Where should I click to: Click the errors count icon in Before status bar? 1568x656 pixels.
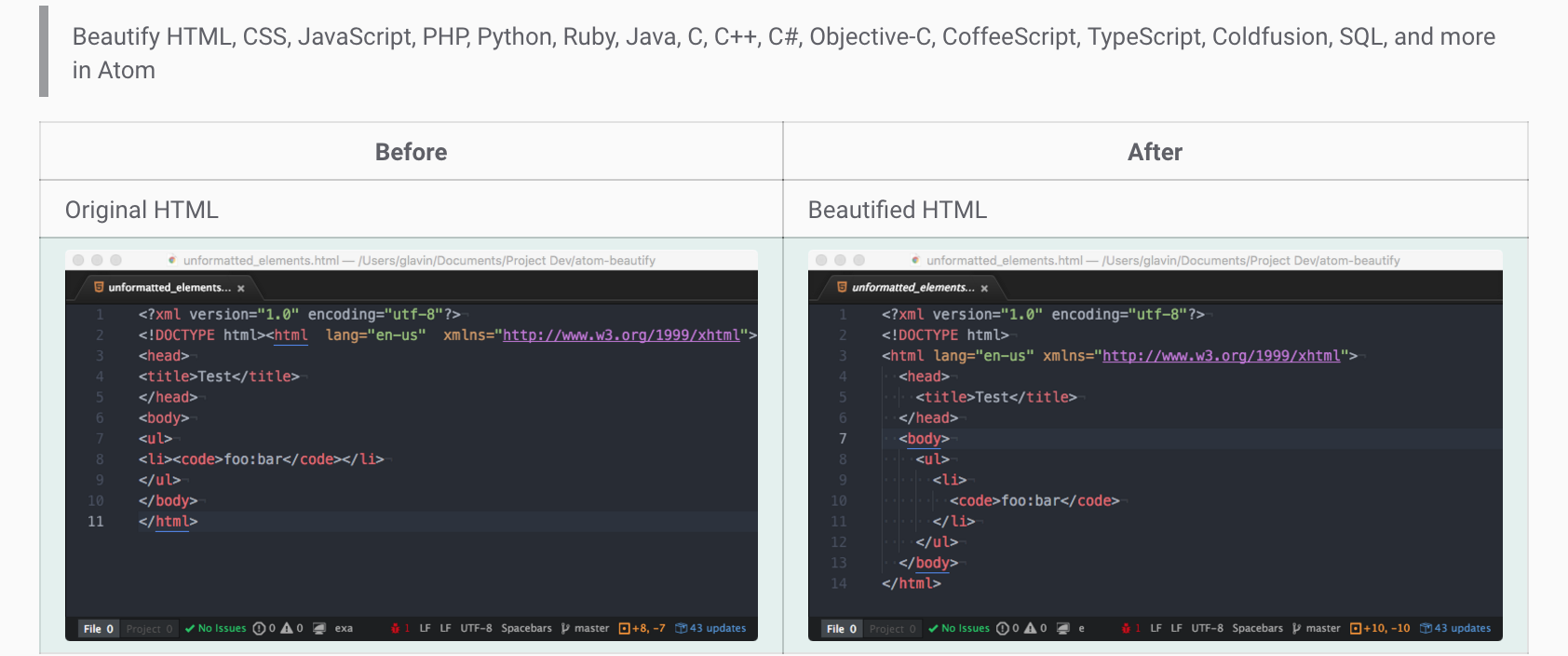pos(259,628)
